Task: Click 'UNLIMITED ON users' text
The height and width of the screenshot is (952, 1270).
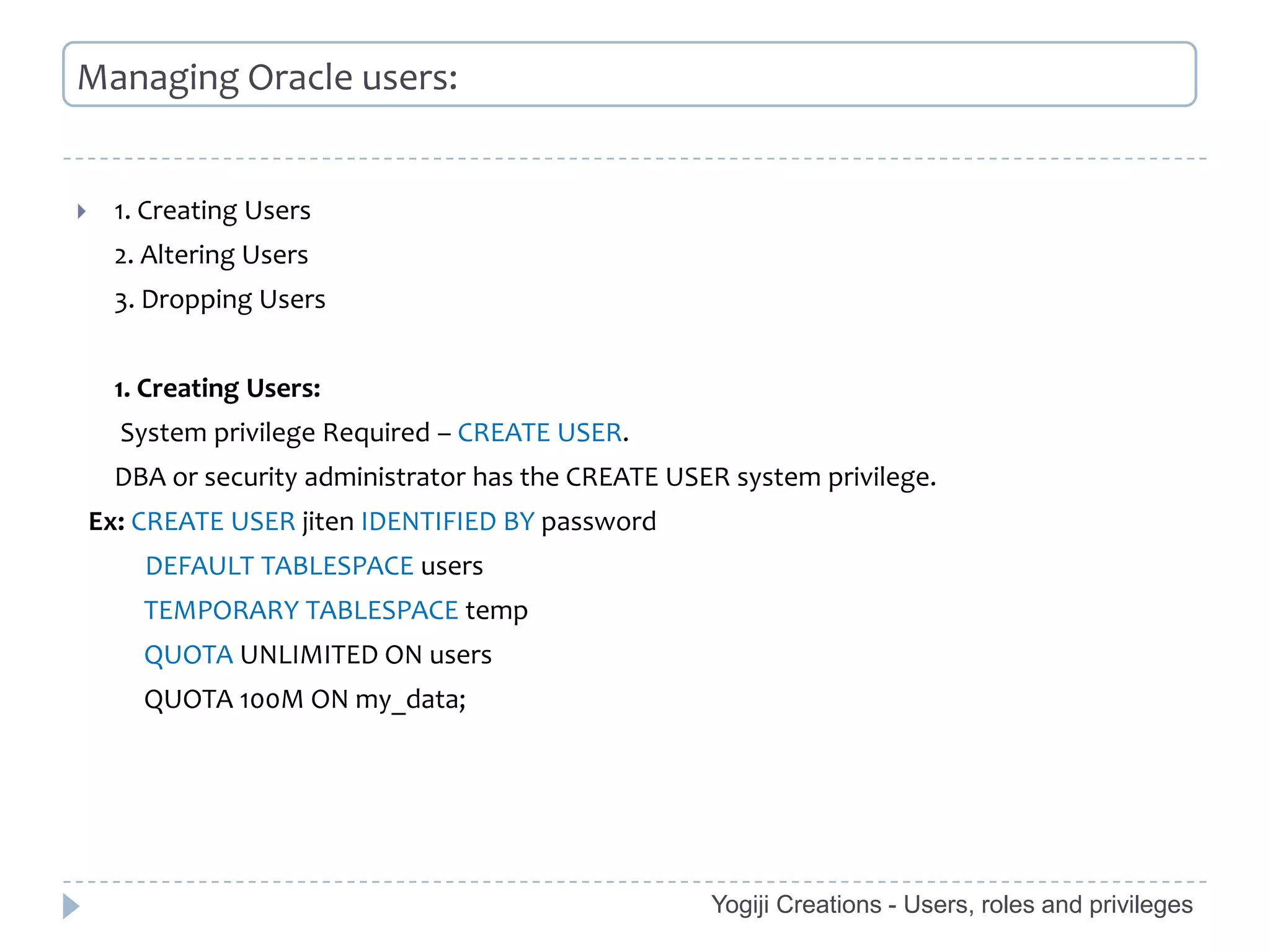Action: pyautogui.click(x=366, y=655)
